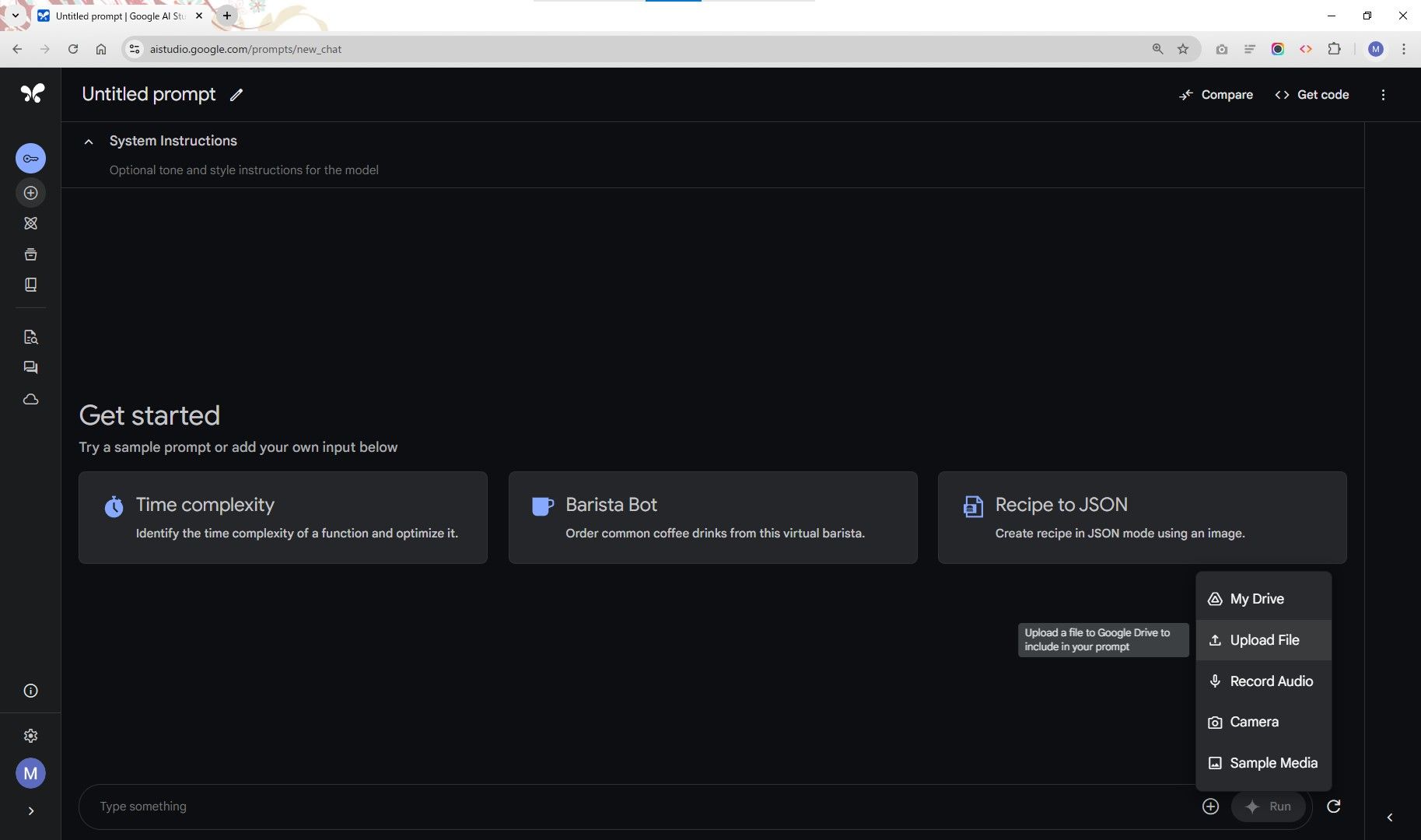This screenshot has width=1421, height=840.
Task: Click the Get code button
Action: [x=1311, y=95]
